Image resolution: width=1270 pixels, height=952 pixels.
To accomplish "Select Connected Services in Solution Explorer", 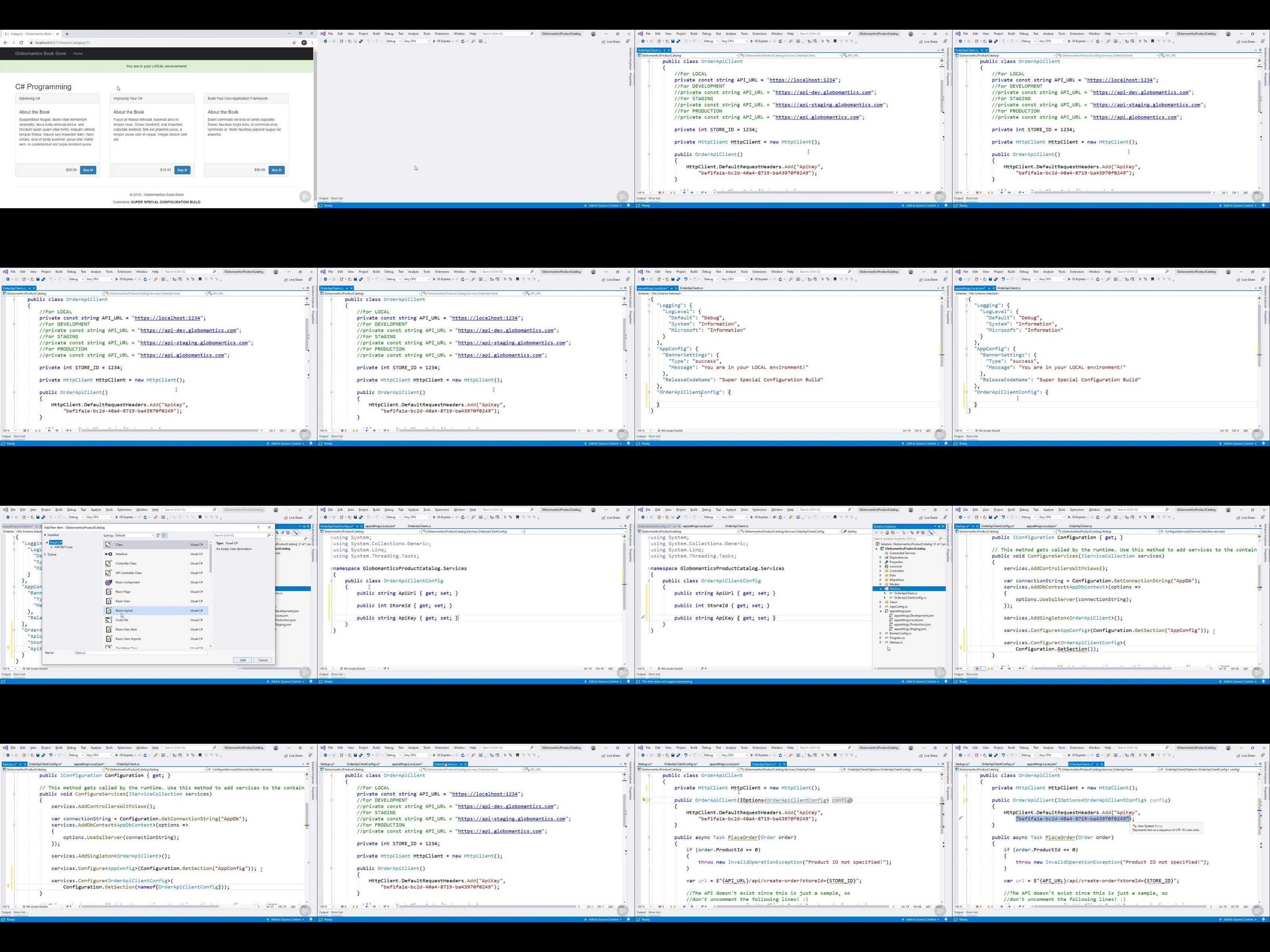I will (x=902, y=553).
